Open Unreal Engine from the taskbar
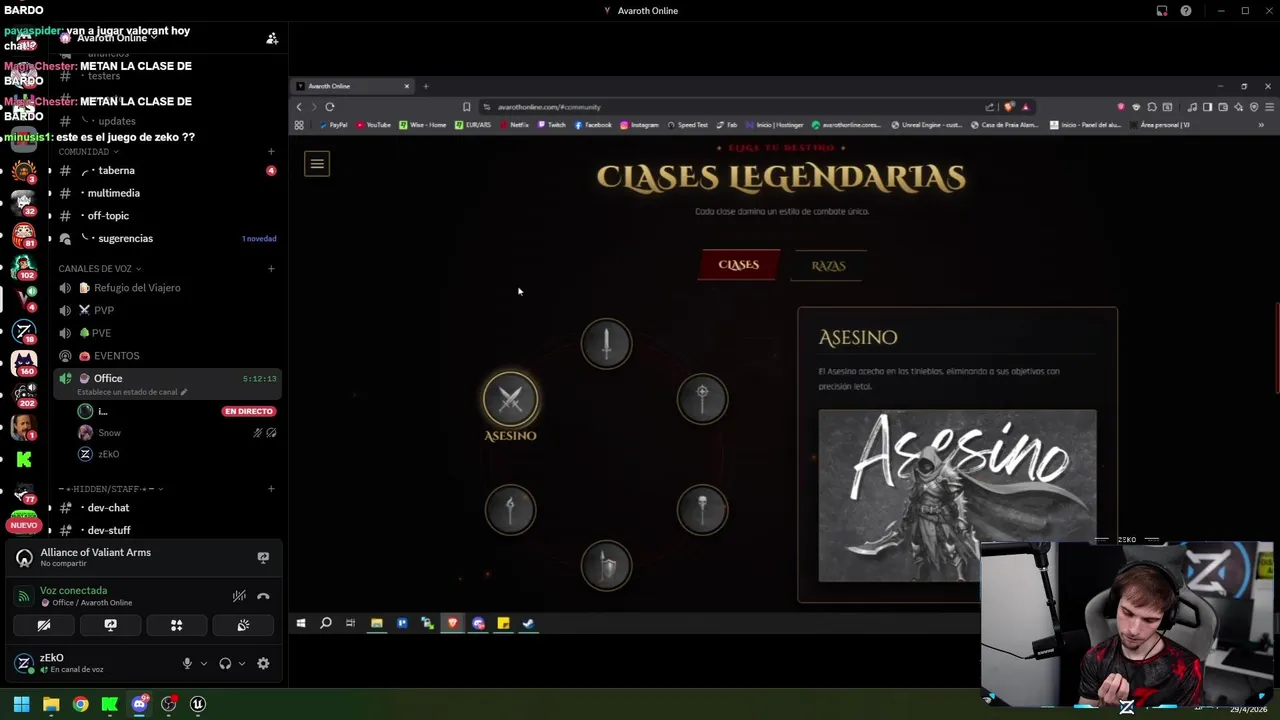1280x720 pixels. [198, 704]
